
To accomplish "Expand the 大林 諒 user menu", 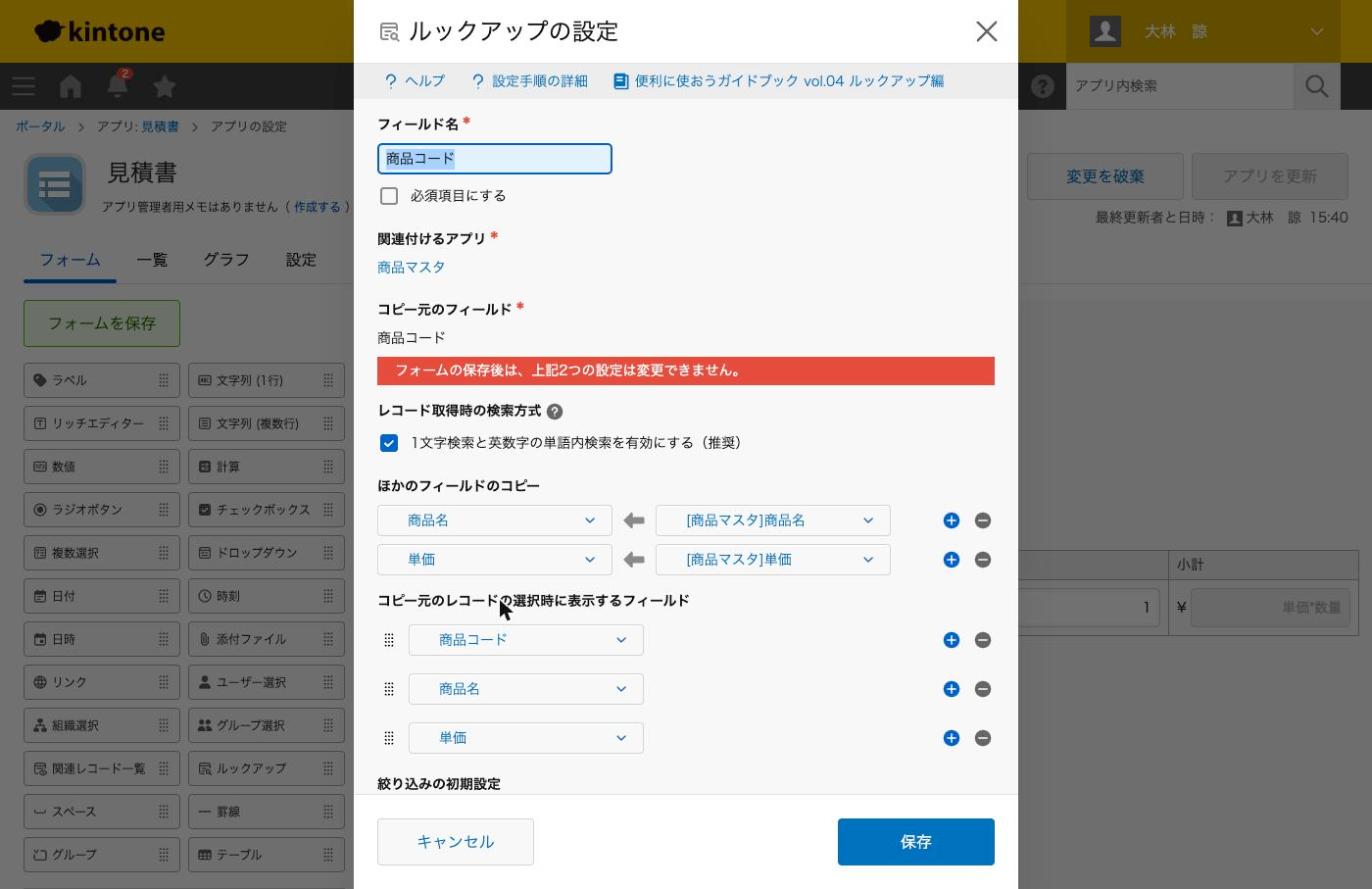I will tap(1316, 31).
